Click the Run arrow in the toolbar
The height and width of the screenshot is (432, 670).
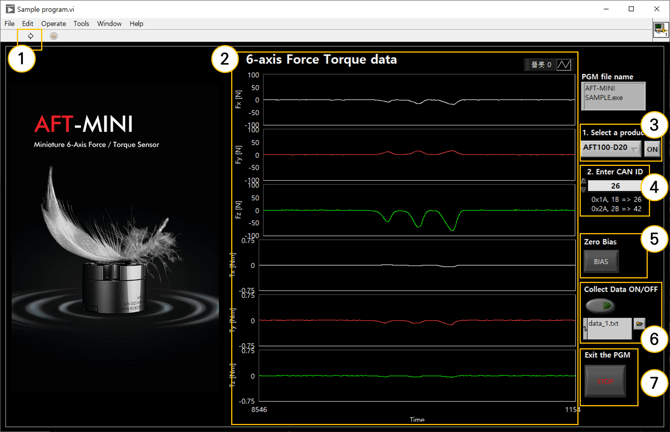point(30,36)
